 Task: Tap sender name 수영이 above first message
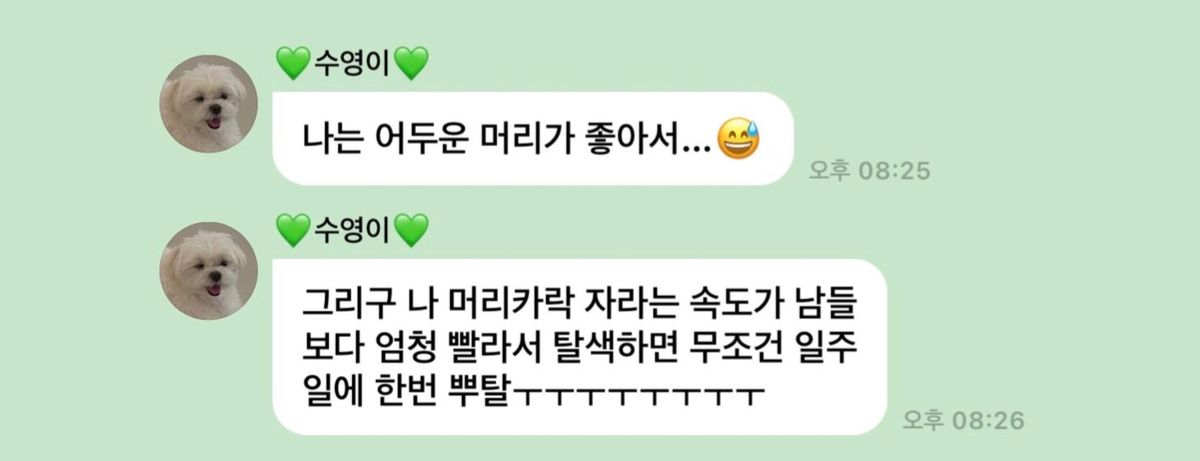coord(352,65)
